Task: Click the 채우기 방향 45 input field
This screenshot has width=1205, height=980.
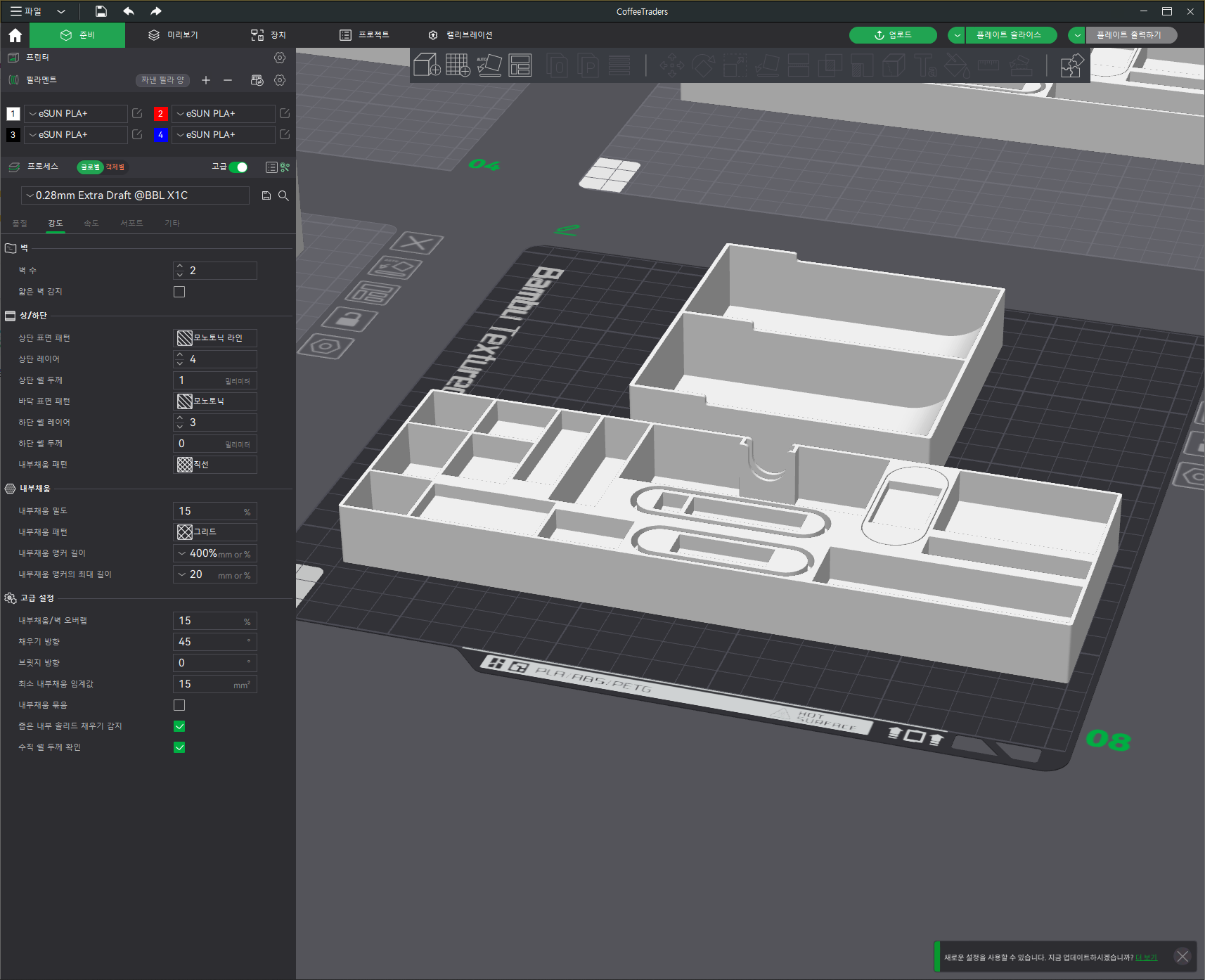Action: 215,642
